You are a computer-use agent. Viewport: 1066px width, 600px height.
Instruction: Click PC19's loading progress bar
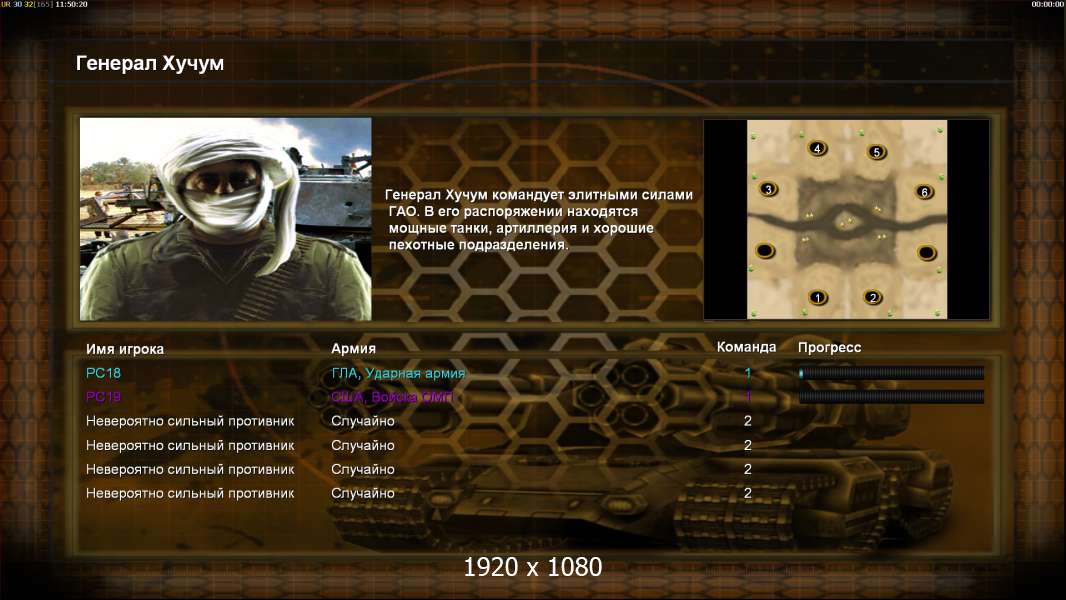click(891, 396)
